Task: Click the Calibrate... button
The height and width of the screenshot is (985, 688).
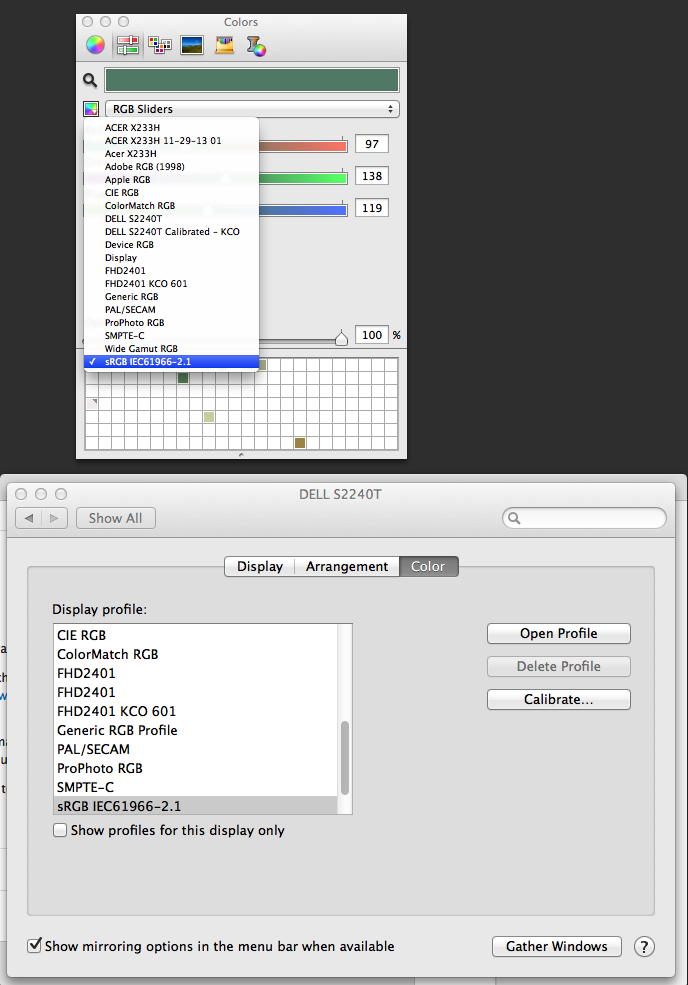Action: pyautogui.click(x=559, y=700)
